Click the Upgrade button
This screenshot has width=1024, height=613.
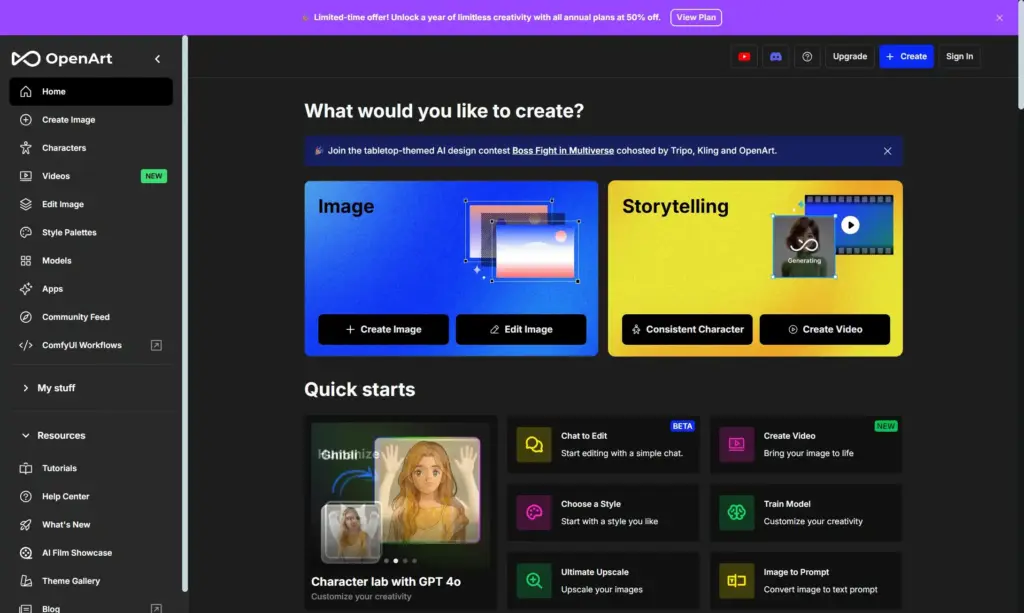click(x=850, y=57)
